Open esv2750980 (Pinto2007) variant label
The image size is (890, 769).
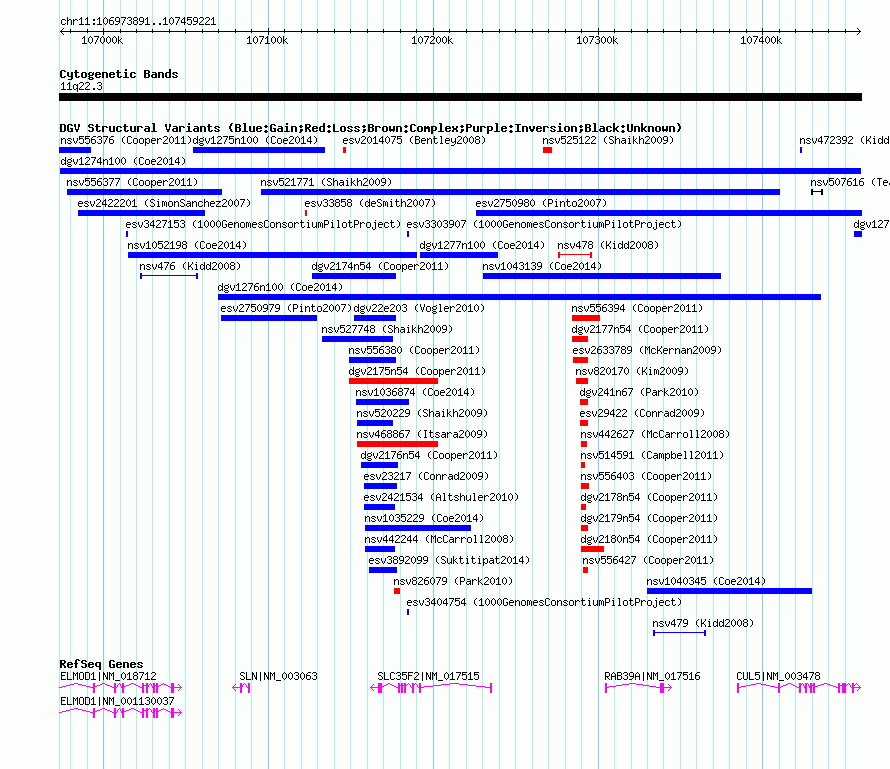click(x=541, y=203)
